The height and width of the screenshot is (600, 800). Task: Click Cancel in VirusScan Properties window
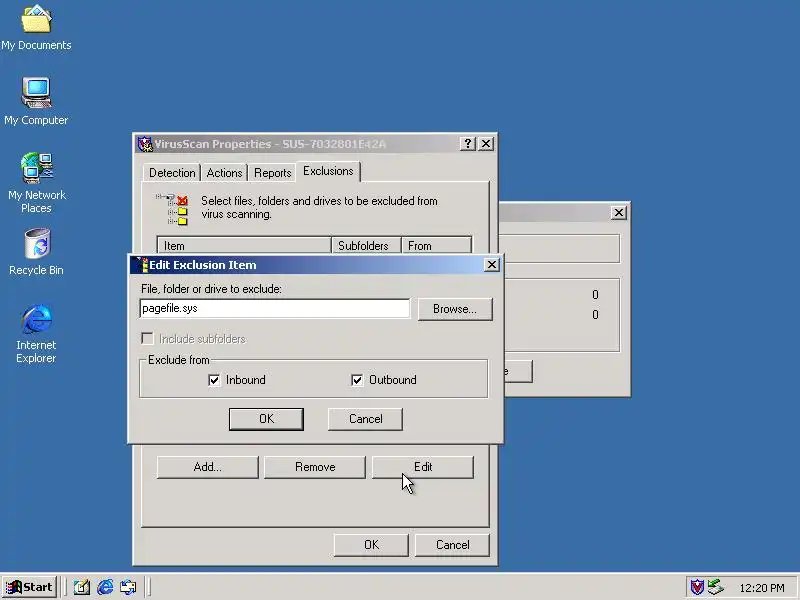point(453,545)
